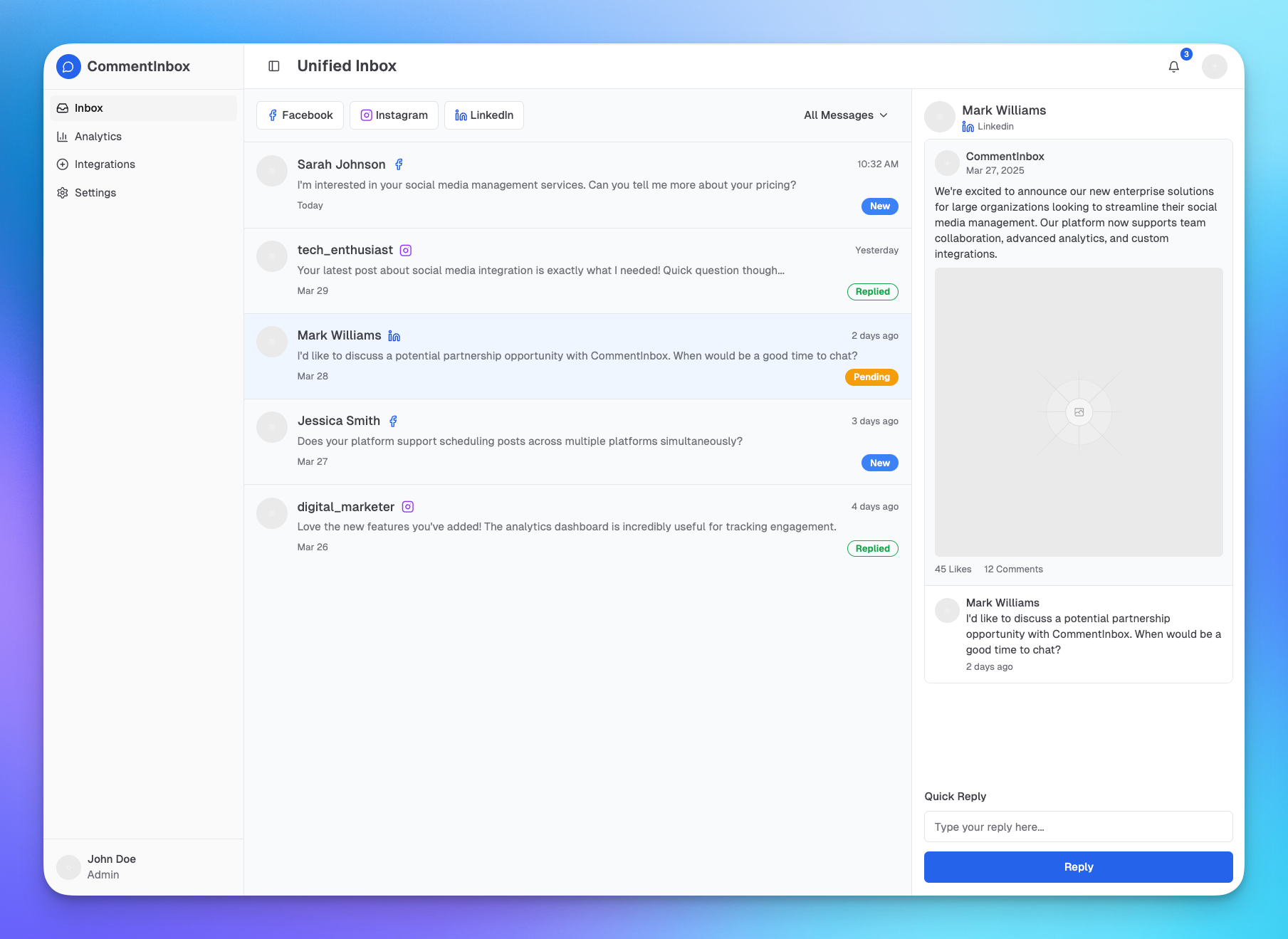Click the sidebar collapse icon next to Unified Inbox
1288x939 pixels.
274,65
